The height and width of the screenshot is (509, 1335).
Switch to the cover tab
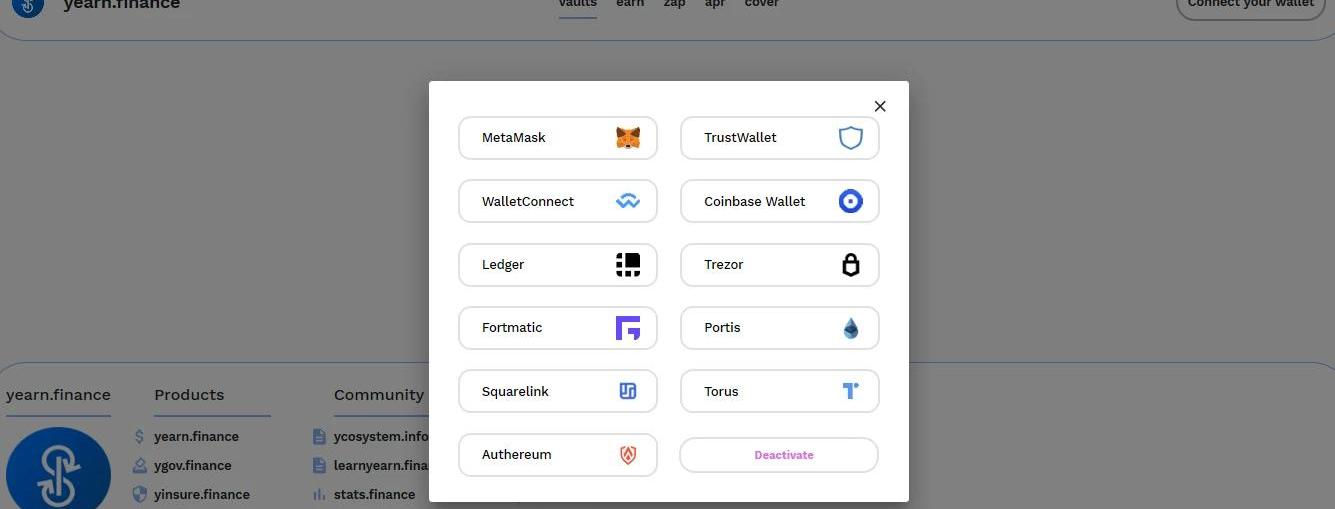click(x=762, y=4)
